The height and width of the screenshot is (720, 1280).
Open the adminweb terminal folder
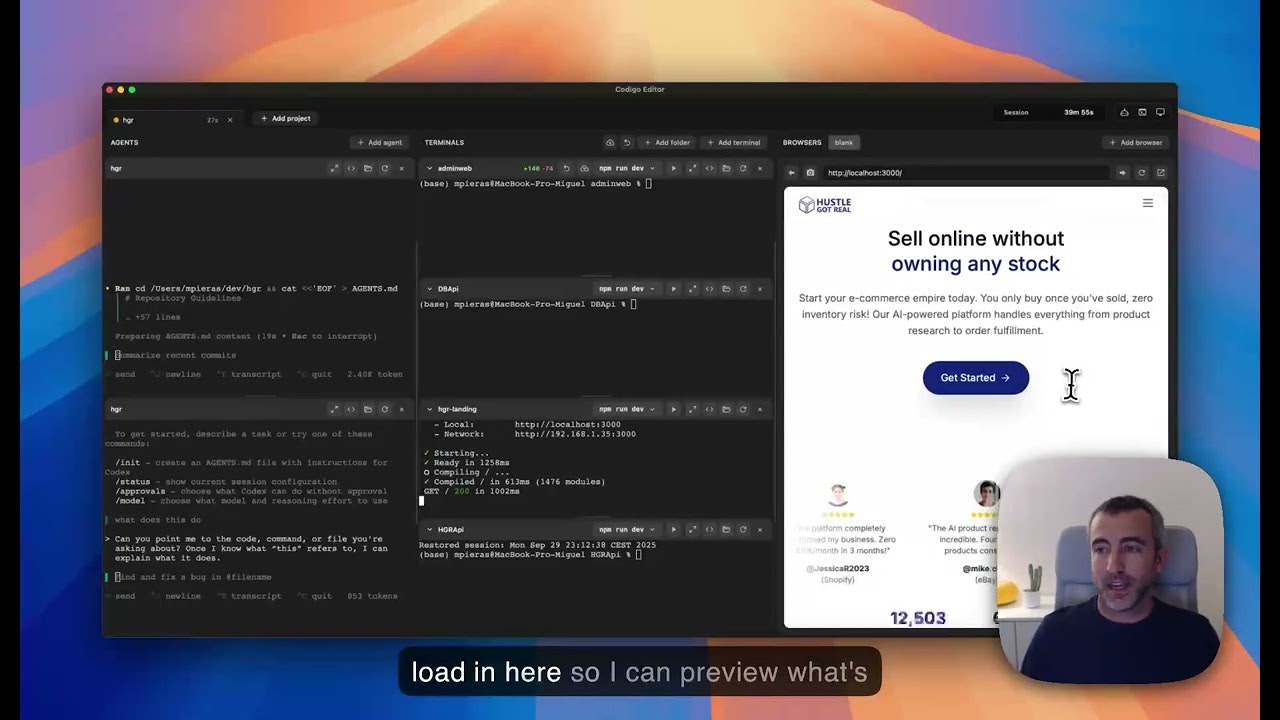(x=726, y=168)
